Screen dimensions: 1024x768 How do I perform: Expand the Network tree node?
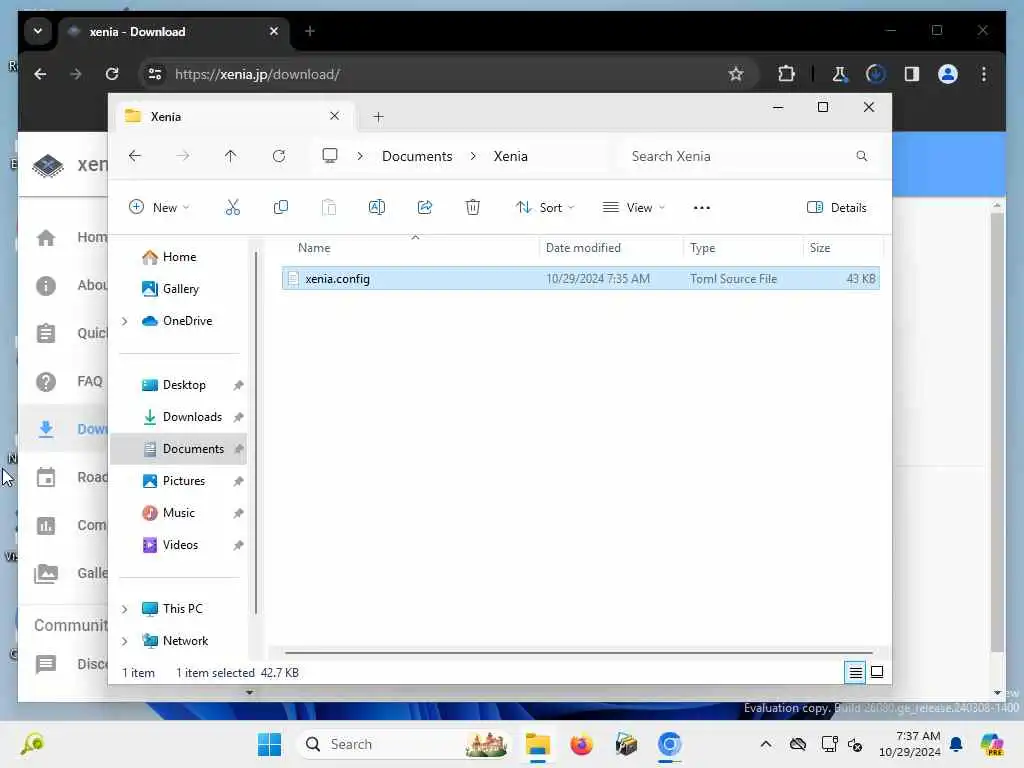[x=125, y=641]
